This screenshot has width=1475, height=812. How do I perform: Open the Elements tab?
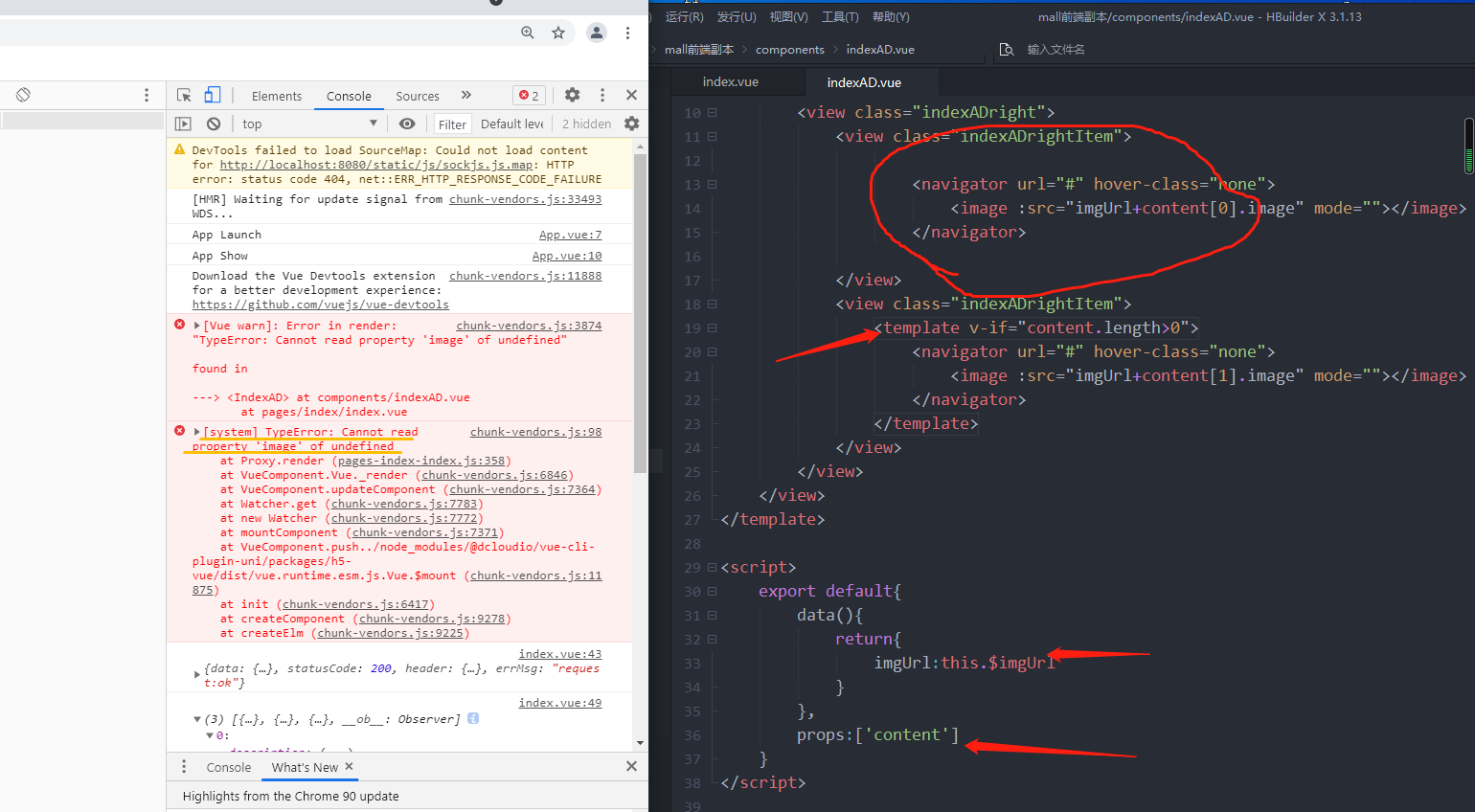tap(277, 96)
